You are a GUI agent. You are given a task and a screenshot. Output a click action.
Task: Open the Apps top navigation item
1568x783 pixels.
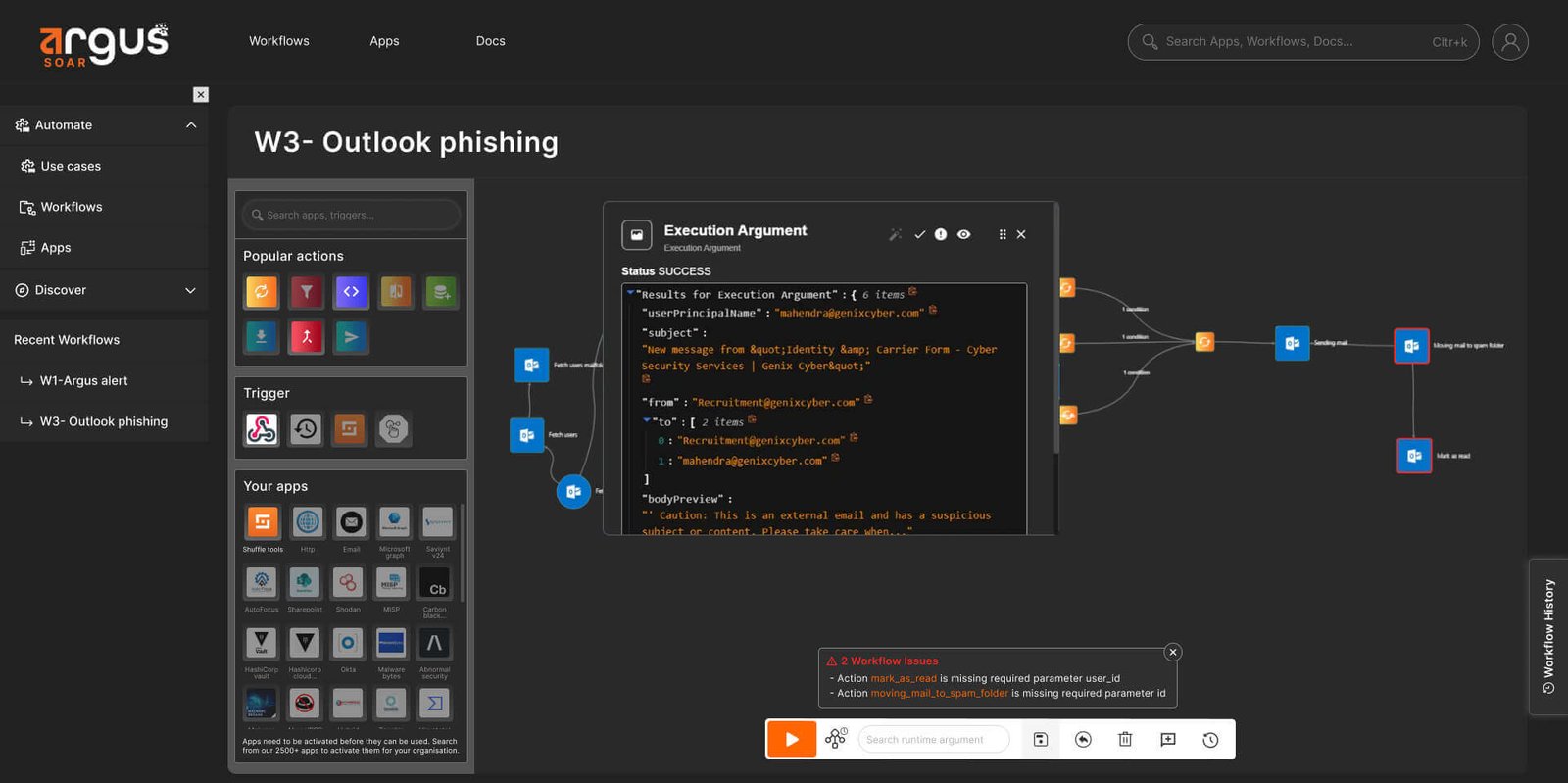coord(384,41)
